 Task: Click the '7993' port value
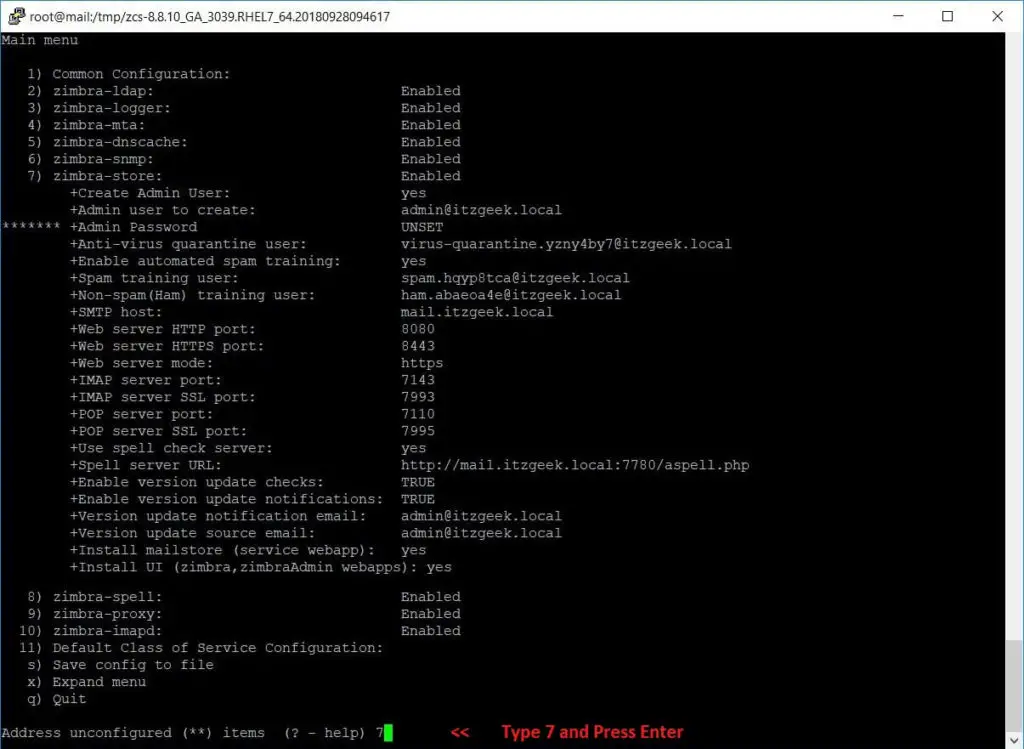[418, 396]
